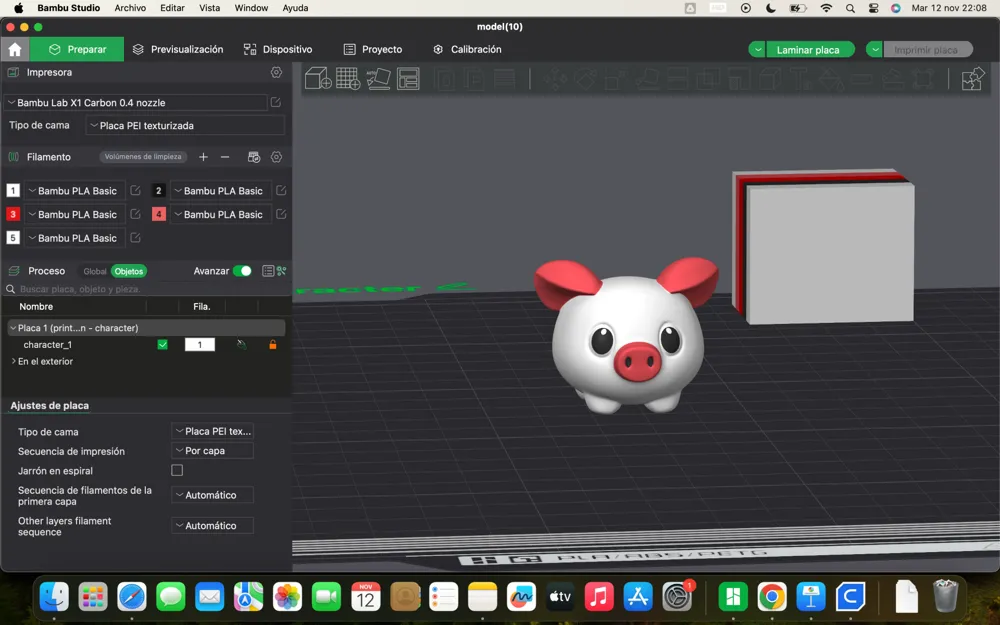
Task: Open filament 1 Bambu PLA Basic dropdown
Action: (x=75, y=191)
